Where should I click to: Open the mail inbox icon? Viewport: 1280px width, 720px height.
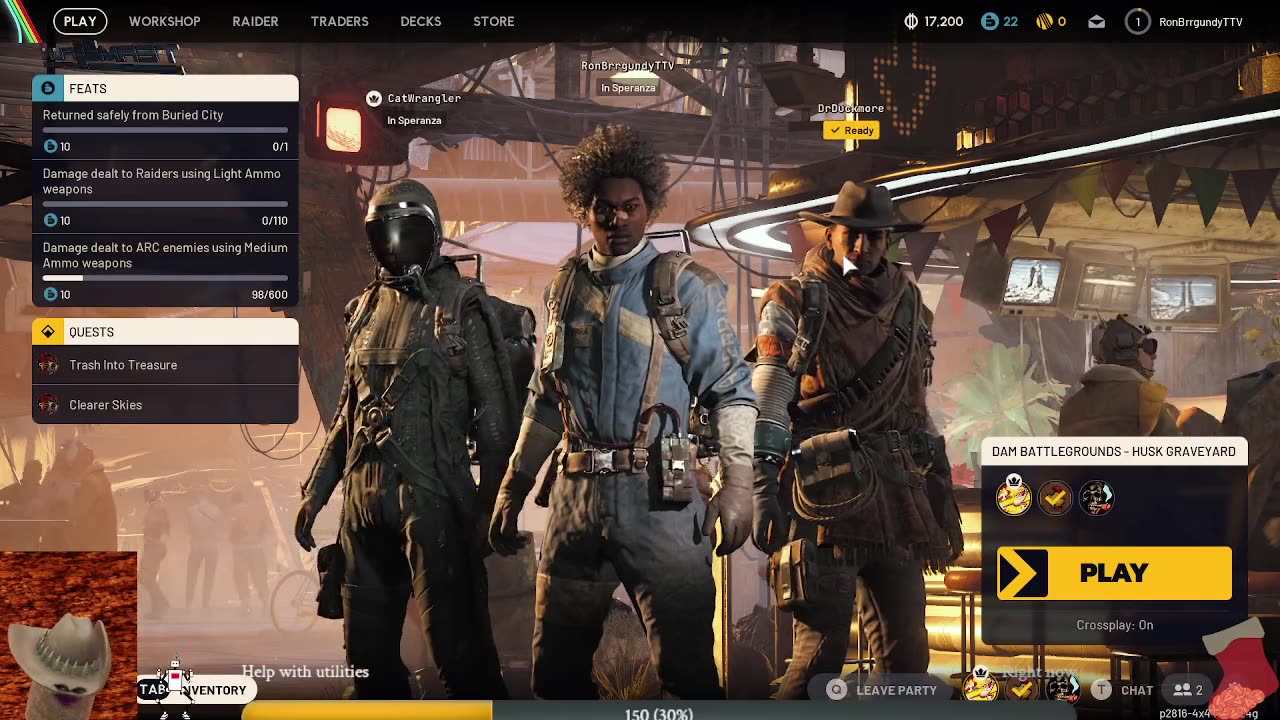pos(1096,21)
